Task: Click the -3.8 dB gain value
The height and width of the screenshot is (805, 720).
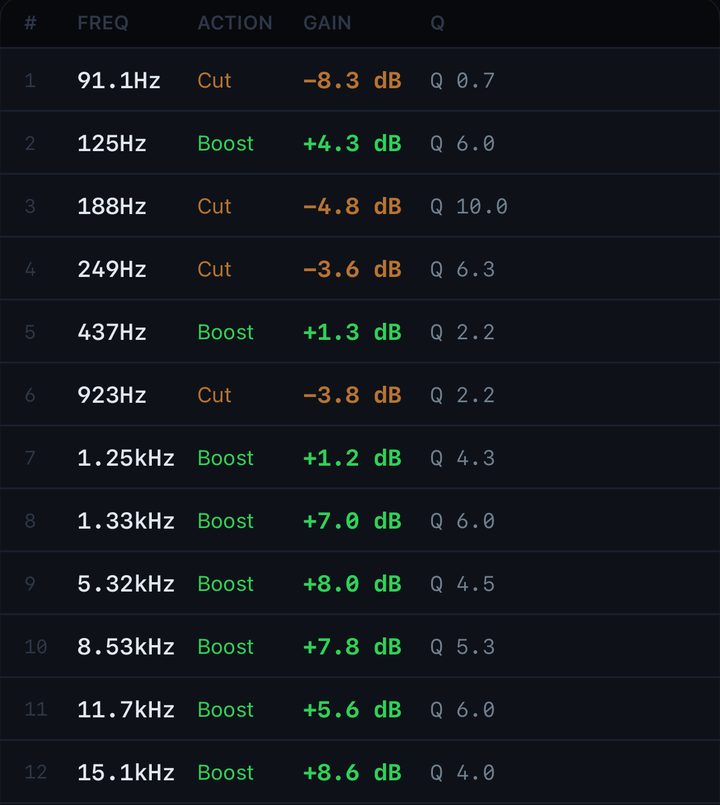Action: click(x=352, y=395)
